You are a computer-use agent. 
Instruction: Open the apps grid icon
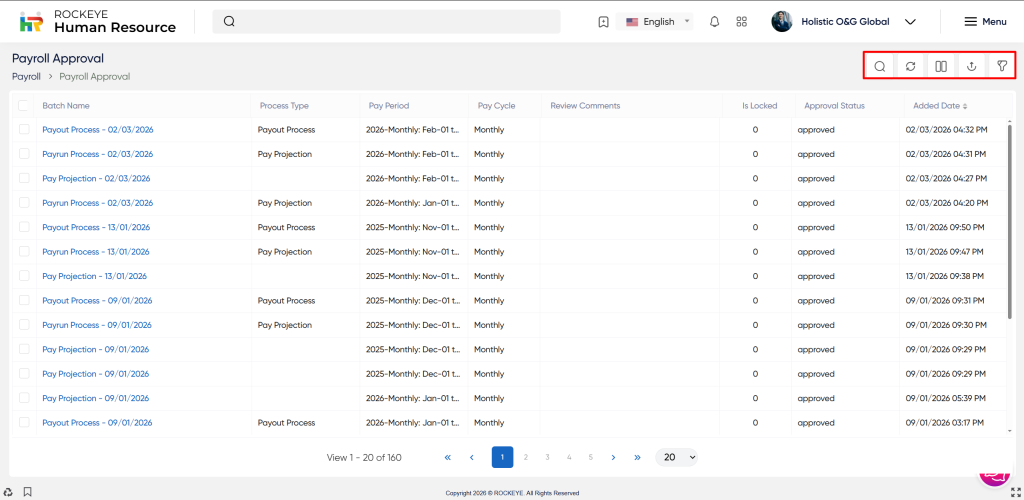pos(741,22)
